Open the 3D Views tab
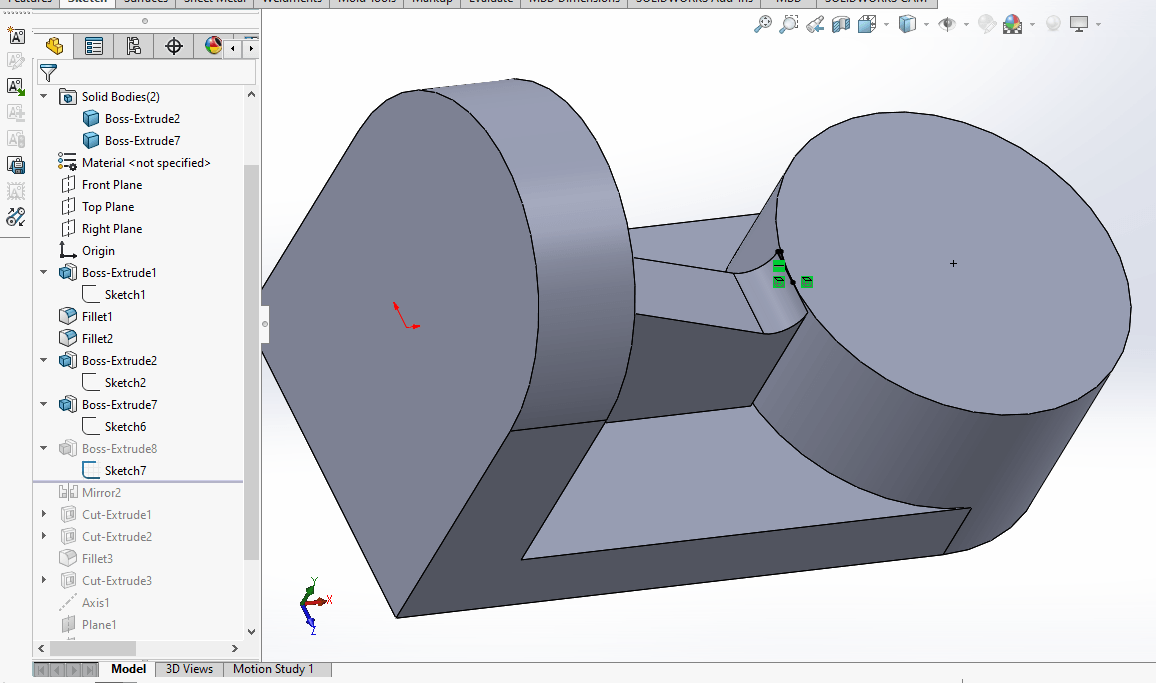This screenshot has height=683, width=1156. coord(189,669)
